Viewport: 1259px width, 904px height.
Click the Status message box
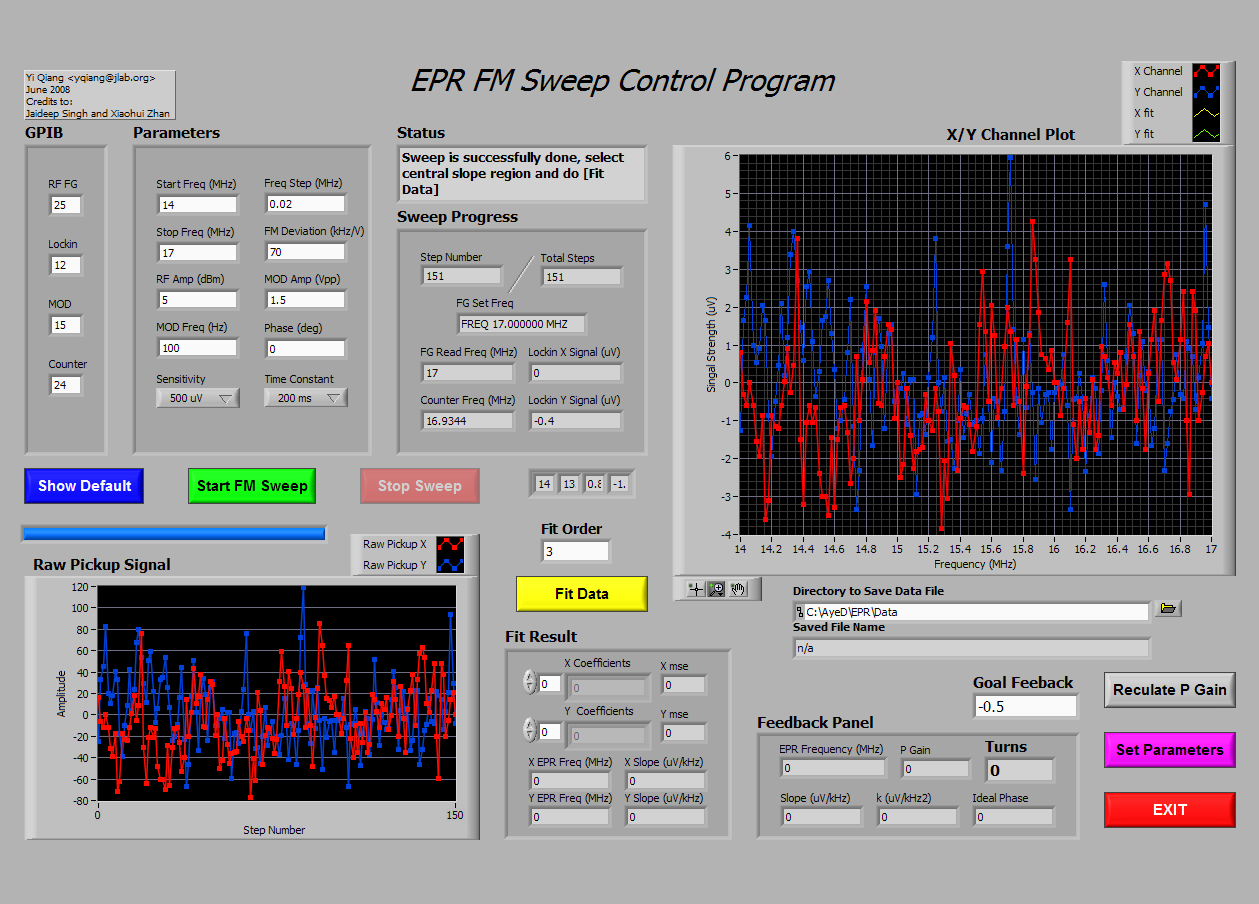point(522,174)
